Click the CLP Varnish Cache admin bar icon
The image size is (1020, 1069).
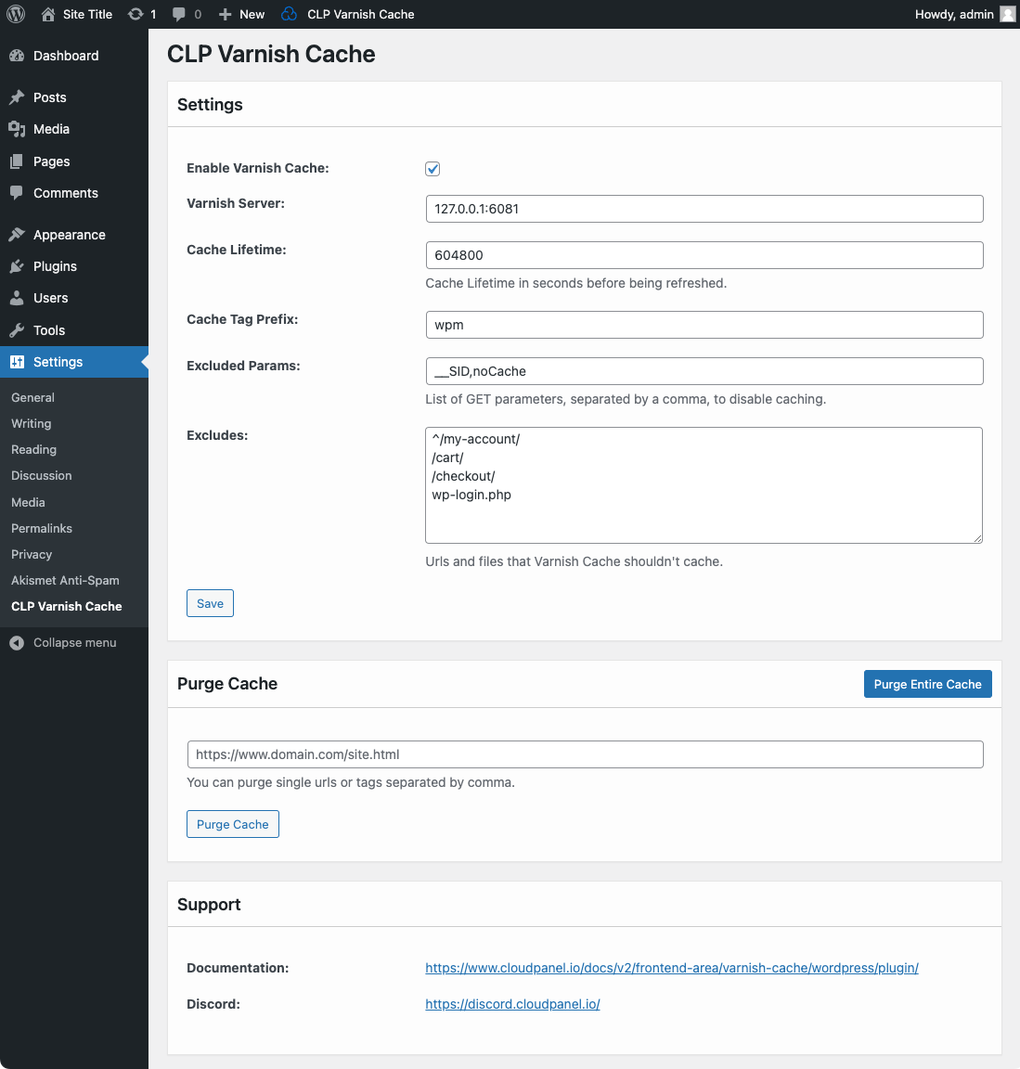point(289,14)
